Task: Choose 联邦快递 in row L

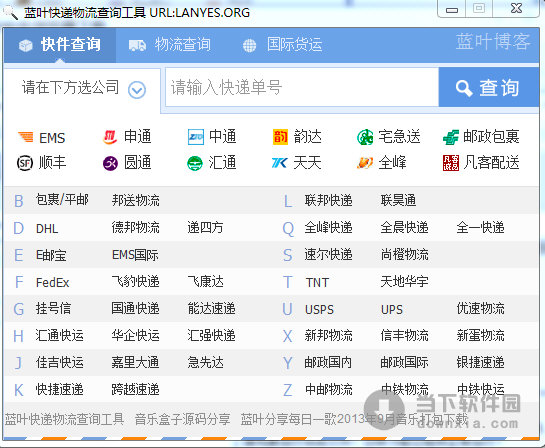Action: (328, 201)
